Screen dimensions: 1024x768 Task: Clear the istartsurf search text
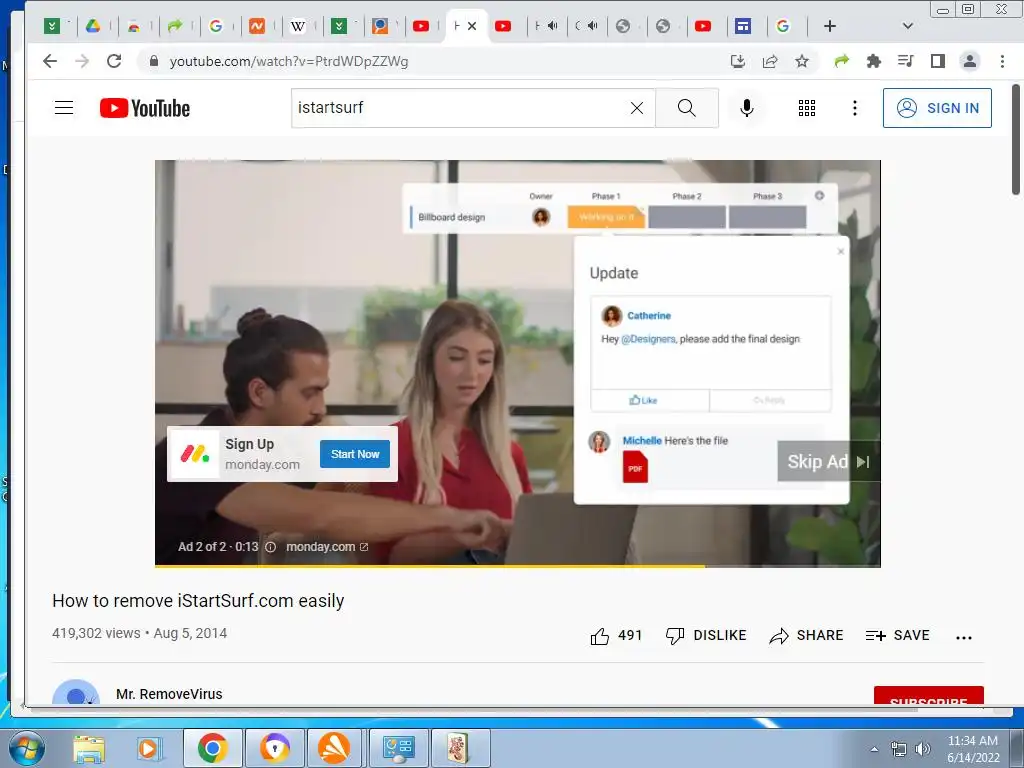click(x=637, y=108)
